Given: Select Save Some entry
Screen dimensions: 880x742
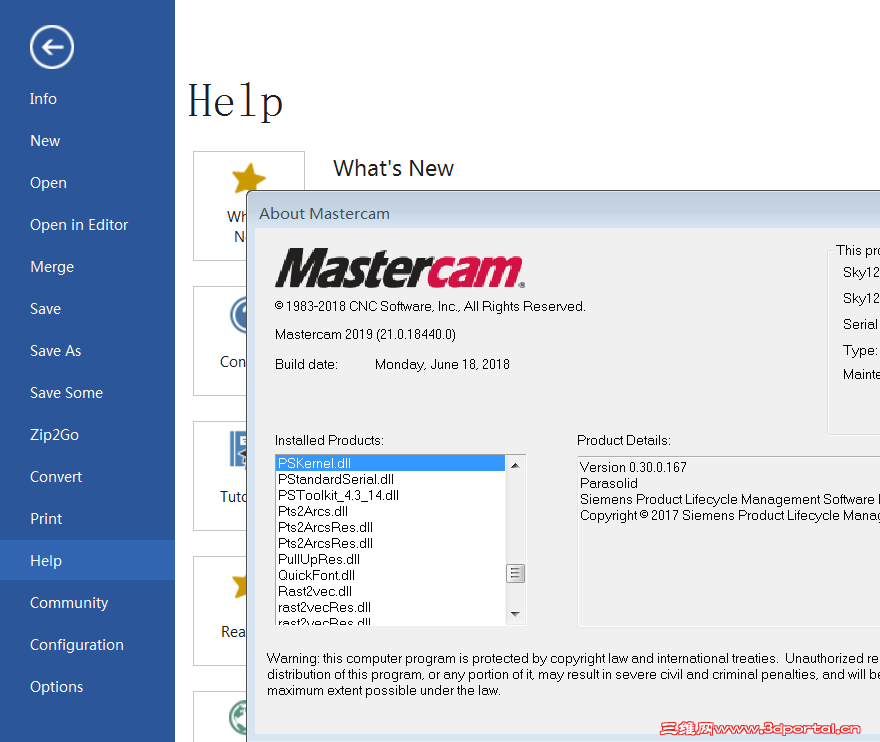Looking at the screenshot, I should tap(66, 393).
